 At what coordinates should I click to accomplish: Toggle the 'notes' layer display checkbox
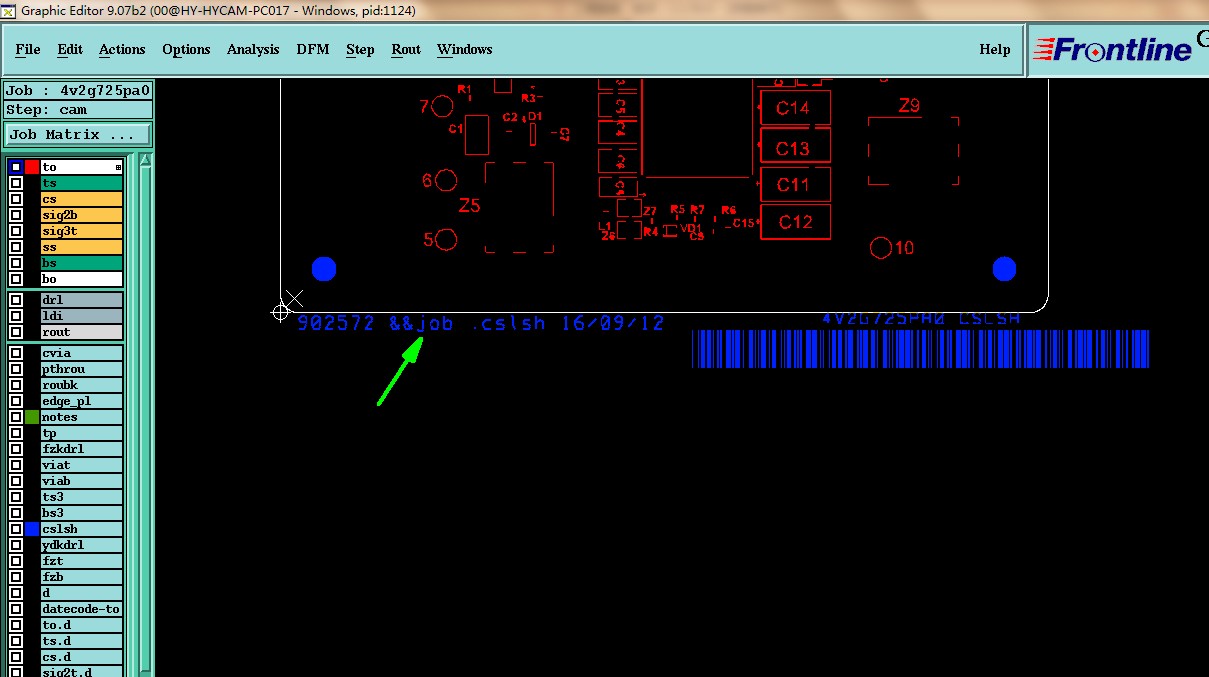(16, 417)
